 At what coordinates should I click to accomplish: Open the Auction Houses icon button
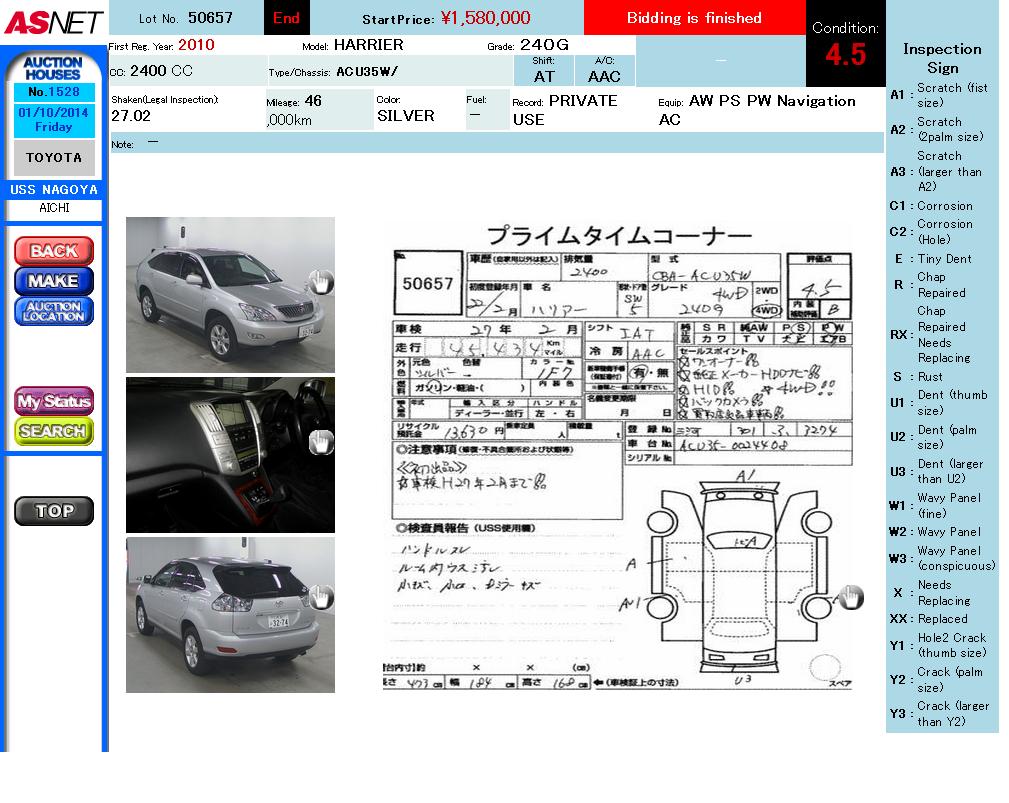click(53, 69)
